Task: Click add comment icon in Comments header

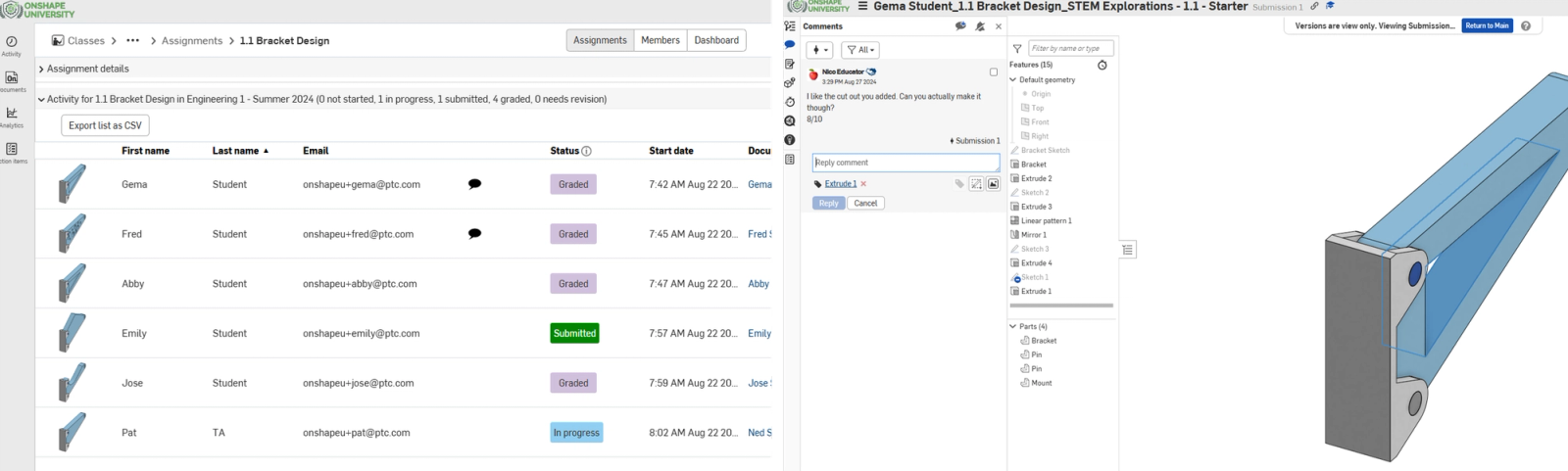Action: coord(960,26)
